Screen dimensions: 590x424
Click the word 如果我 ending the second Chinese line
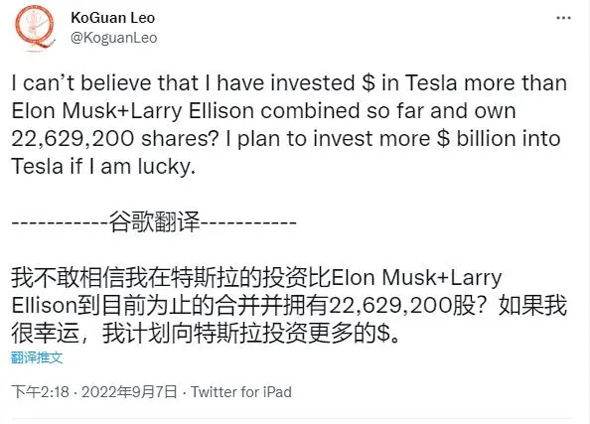click(x=532, y=306)
